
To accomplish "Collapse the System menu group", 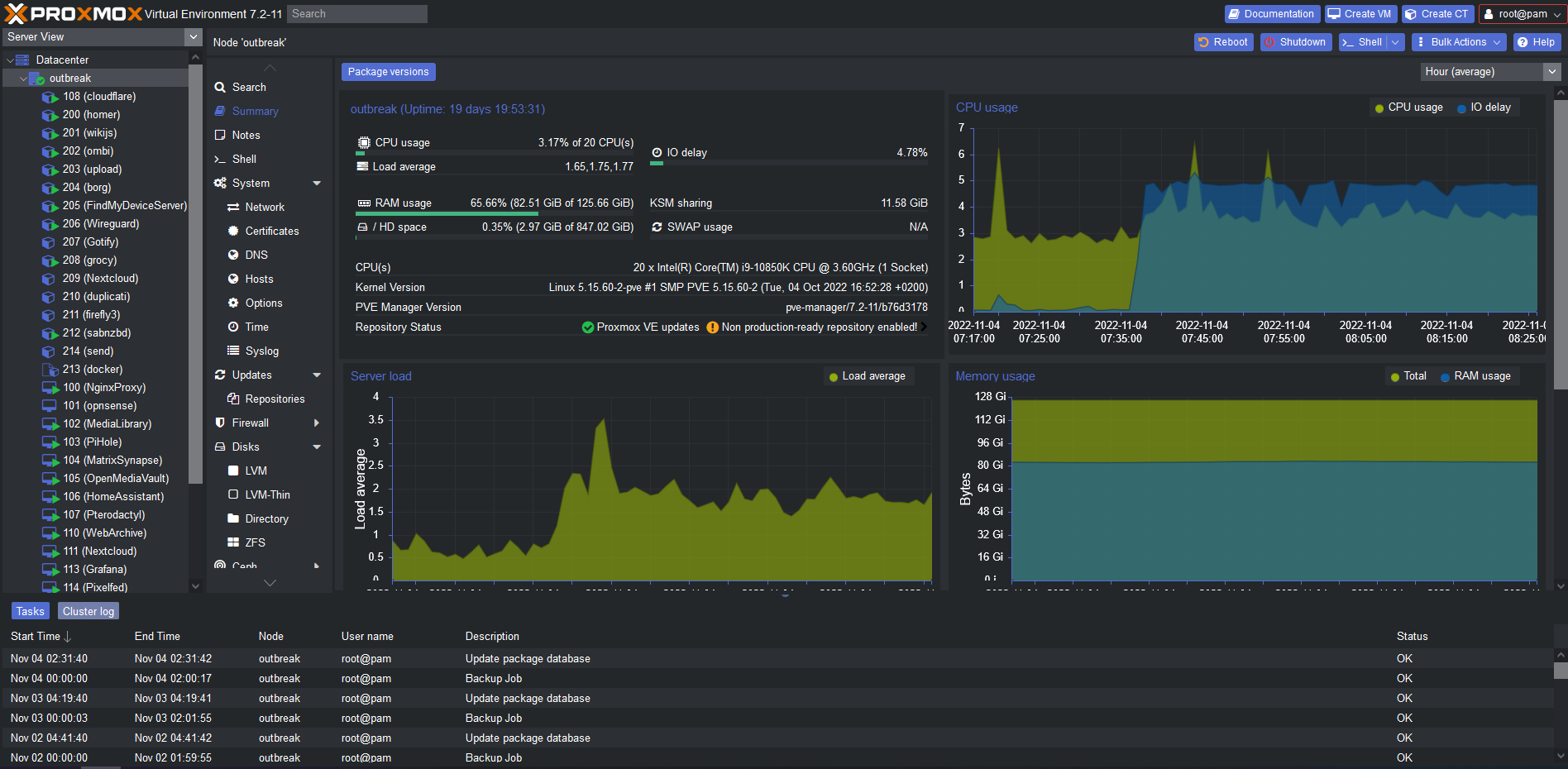I will click(x=317, y=183).
